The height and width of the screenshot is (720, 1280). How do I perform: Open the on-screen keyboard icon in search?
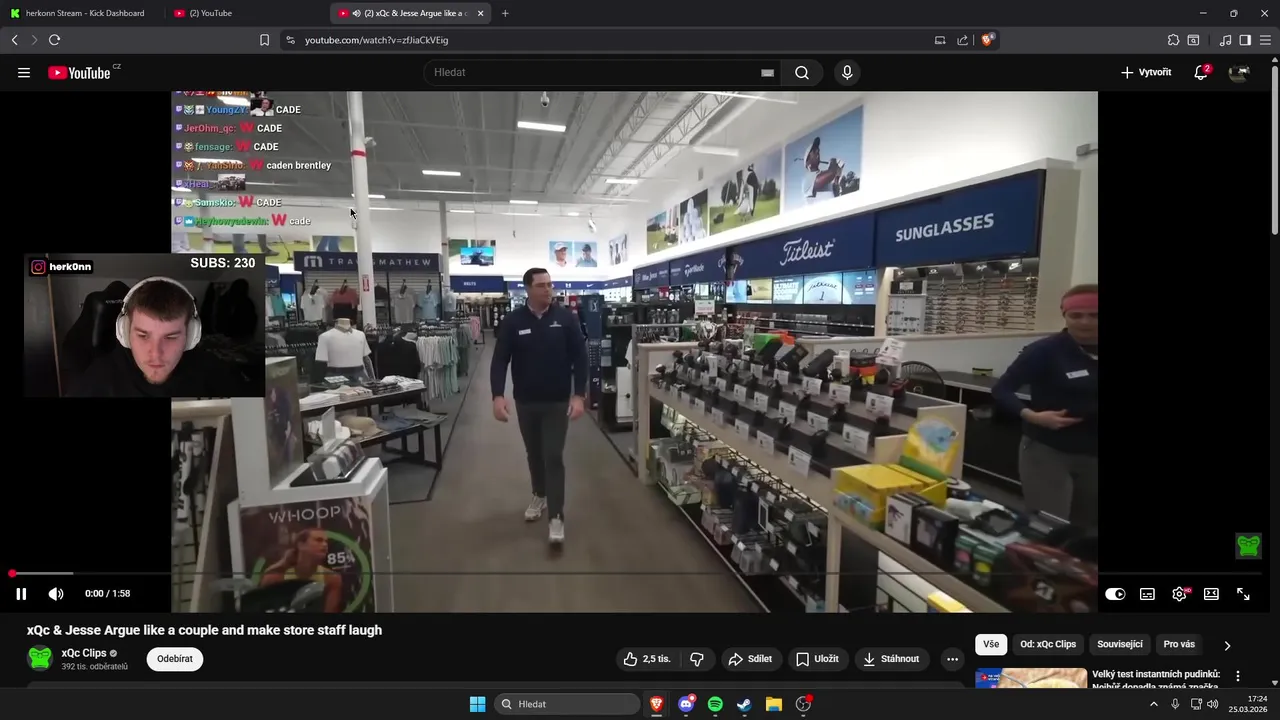coord(767,73)
